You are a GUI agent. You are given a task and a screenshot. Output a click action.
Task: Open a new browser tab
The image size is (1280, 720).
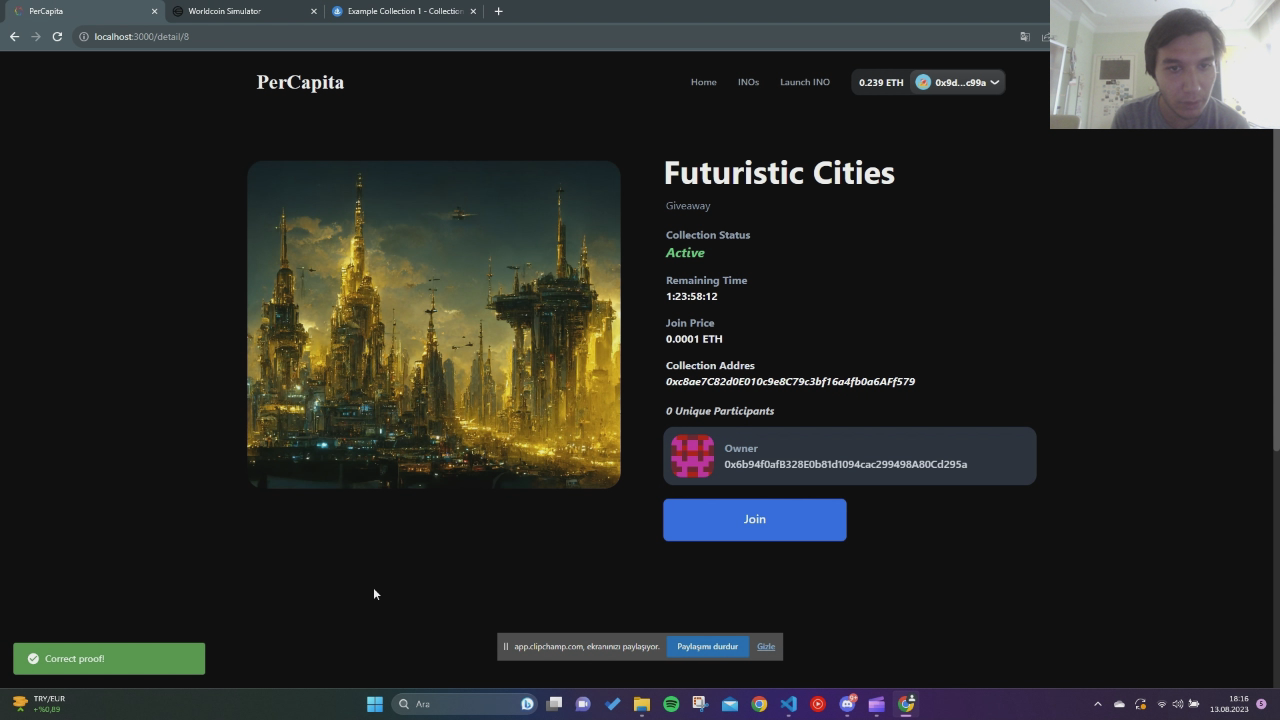tap(498, 11)
